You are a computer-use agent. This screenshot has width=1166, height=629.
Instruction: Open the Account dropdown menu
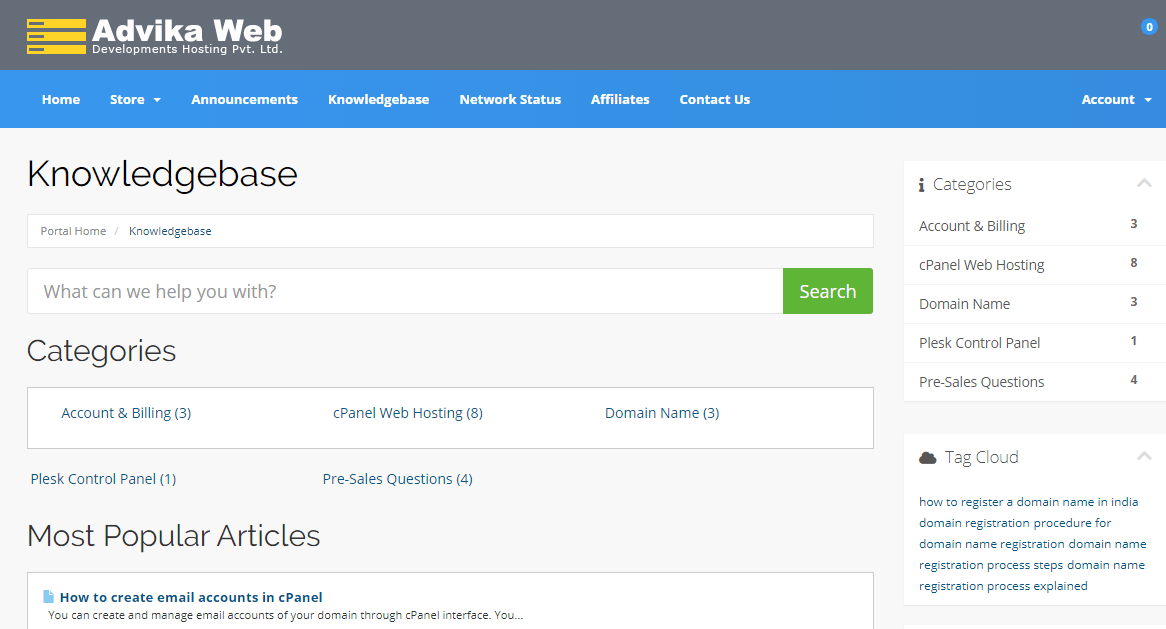click(1116, 100)
